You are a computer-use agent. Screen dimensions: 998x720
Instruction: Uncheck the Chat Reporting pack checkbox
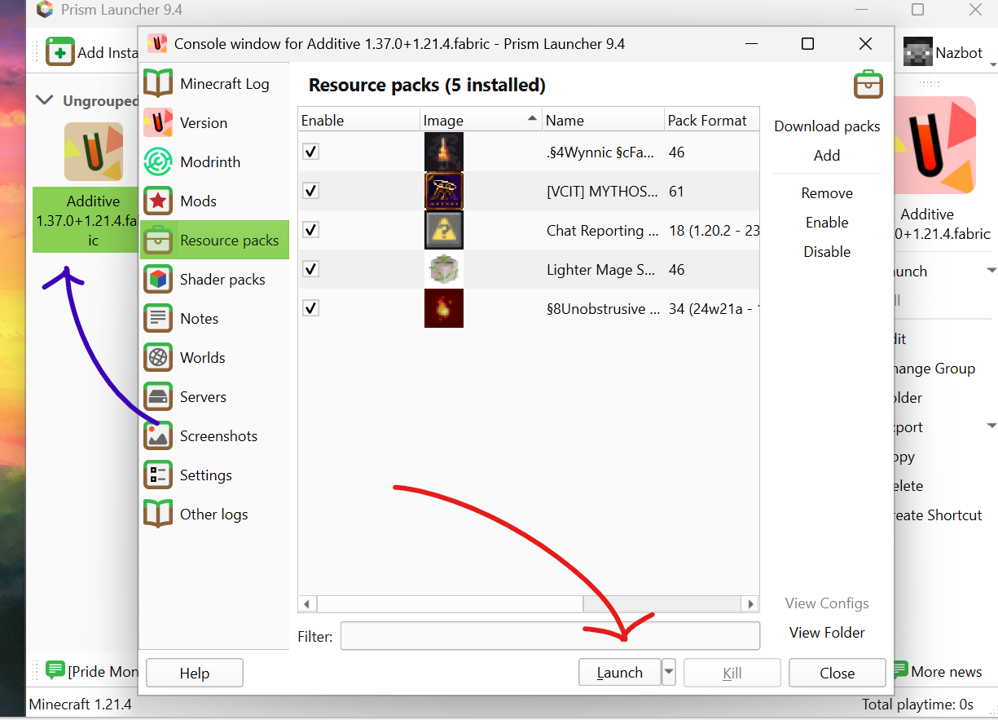pyautogui.click(x=311, y=230)
